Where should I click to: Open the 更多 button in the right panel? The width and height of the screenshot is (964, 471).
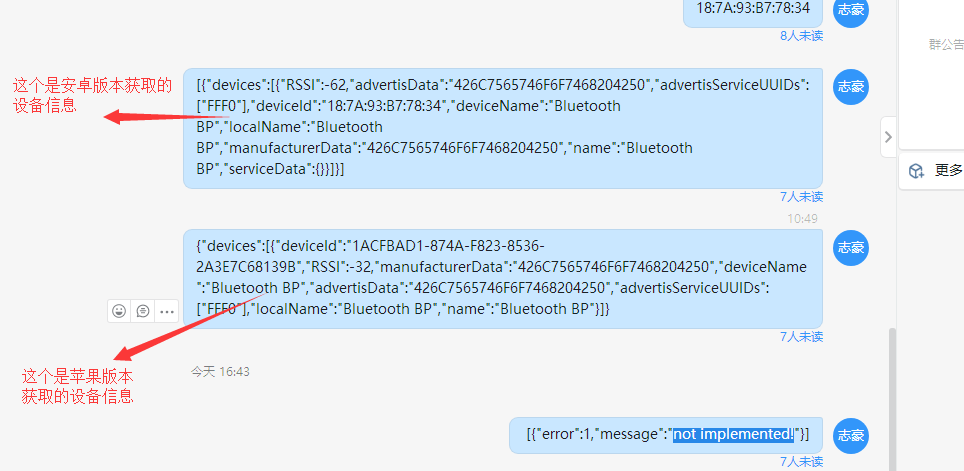click(x=931, y=170)
